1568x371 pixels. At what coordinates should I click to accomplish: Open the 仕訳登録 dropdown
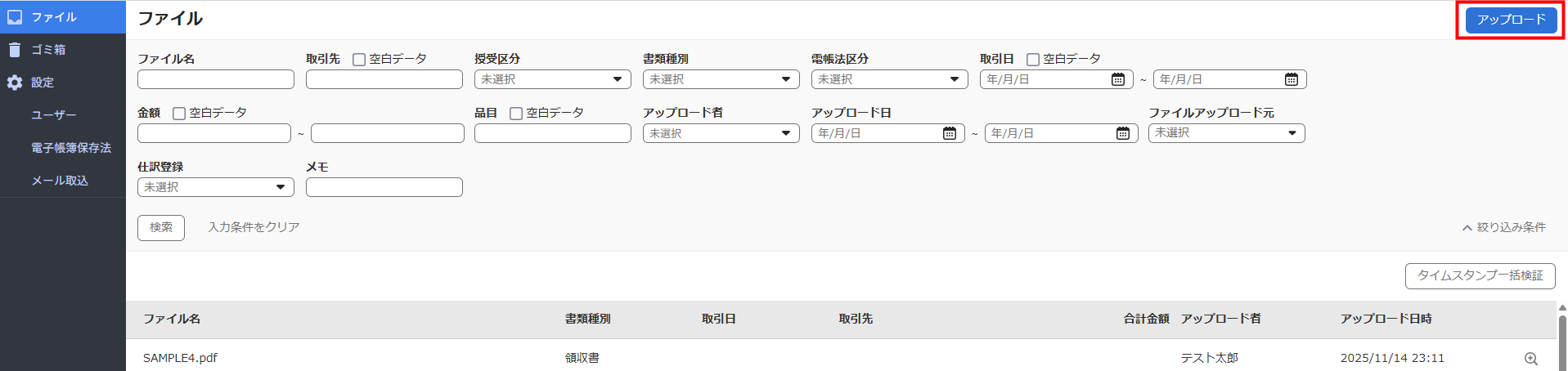(x=215, y=187)
